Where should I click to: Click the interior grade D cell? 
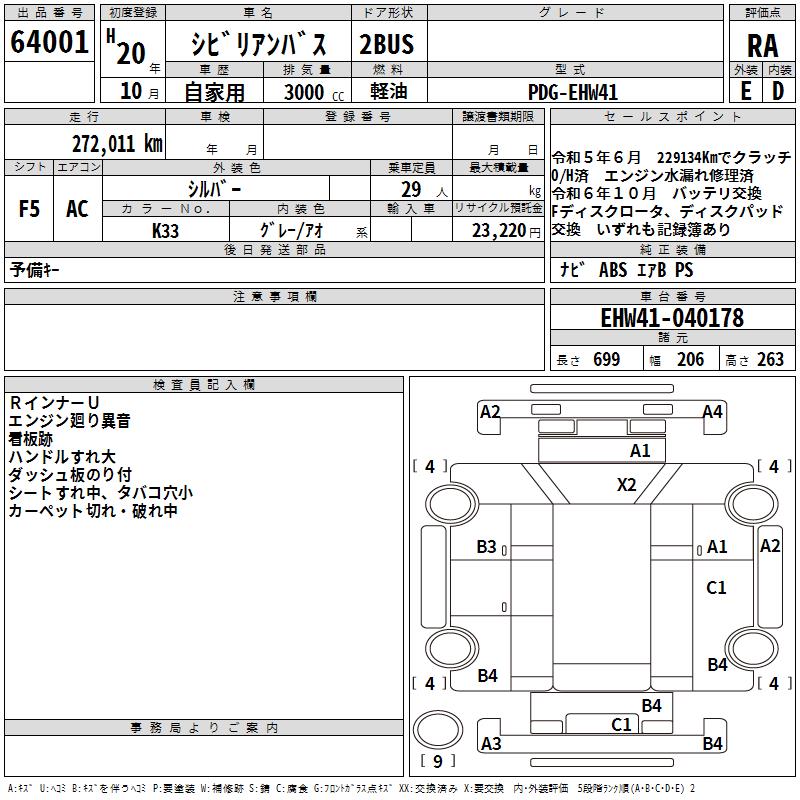[778, 91]
